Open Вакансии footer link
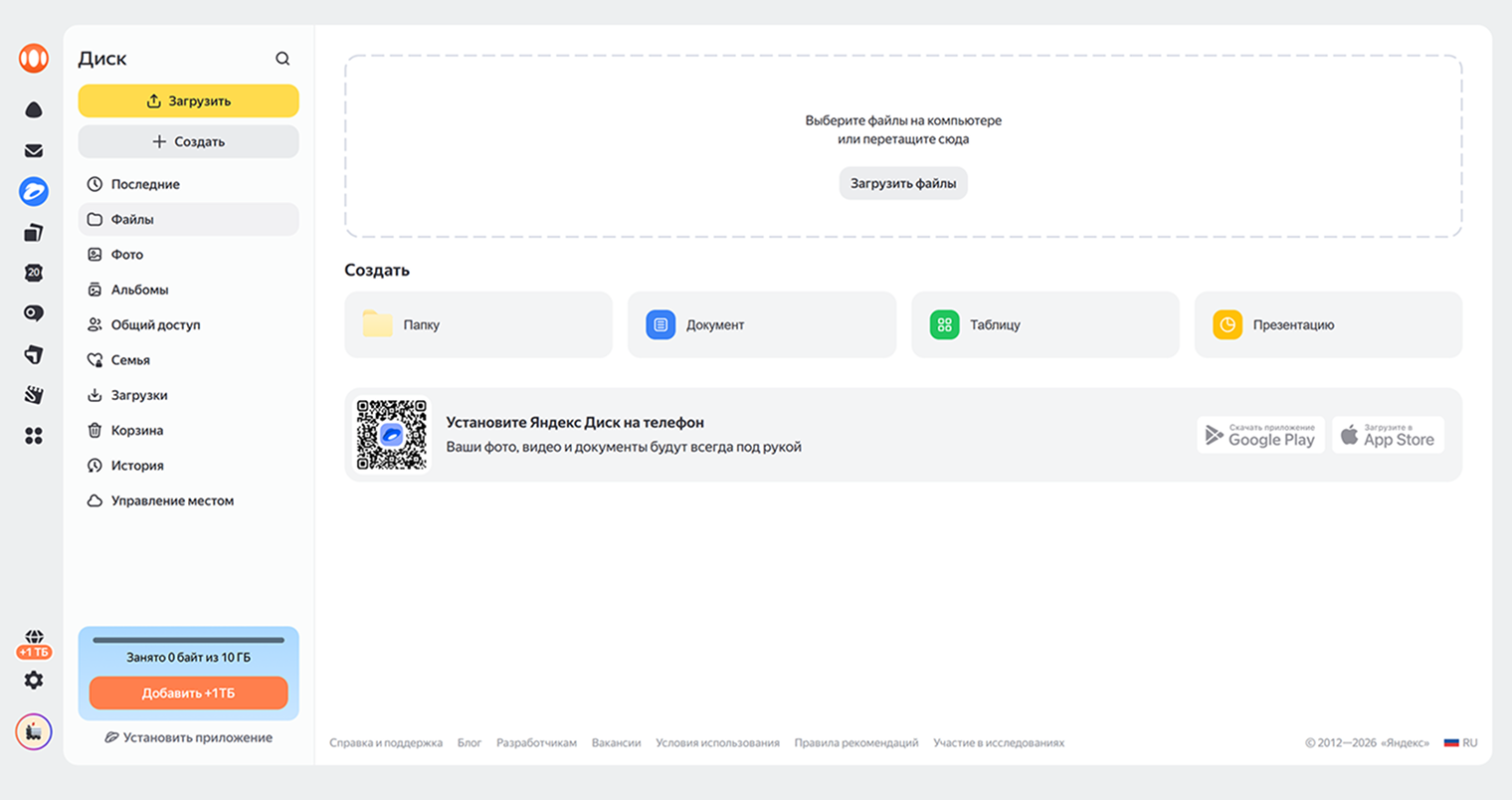 point(616,743)
